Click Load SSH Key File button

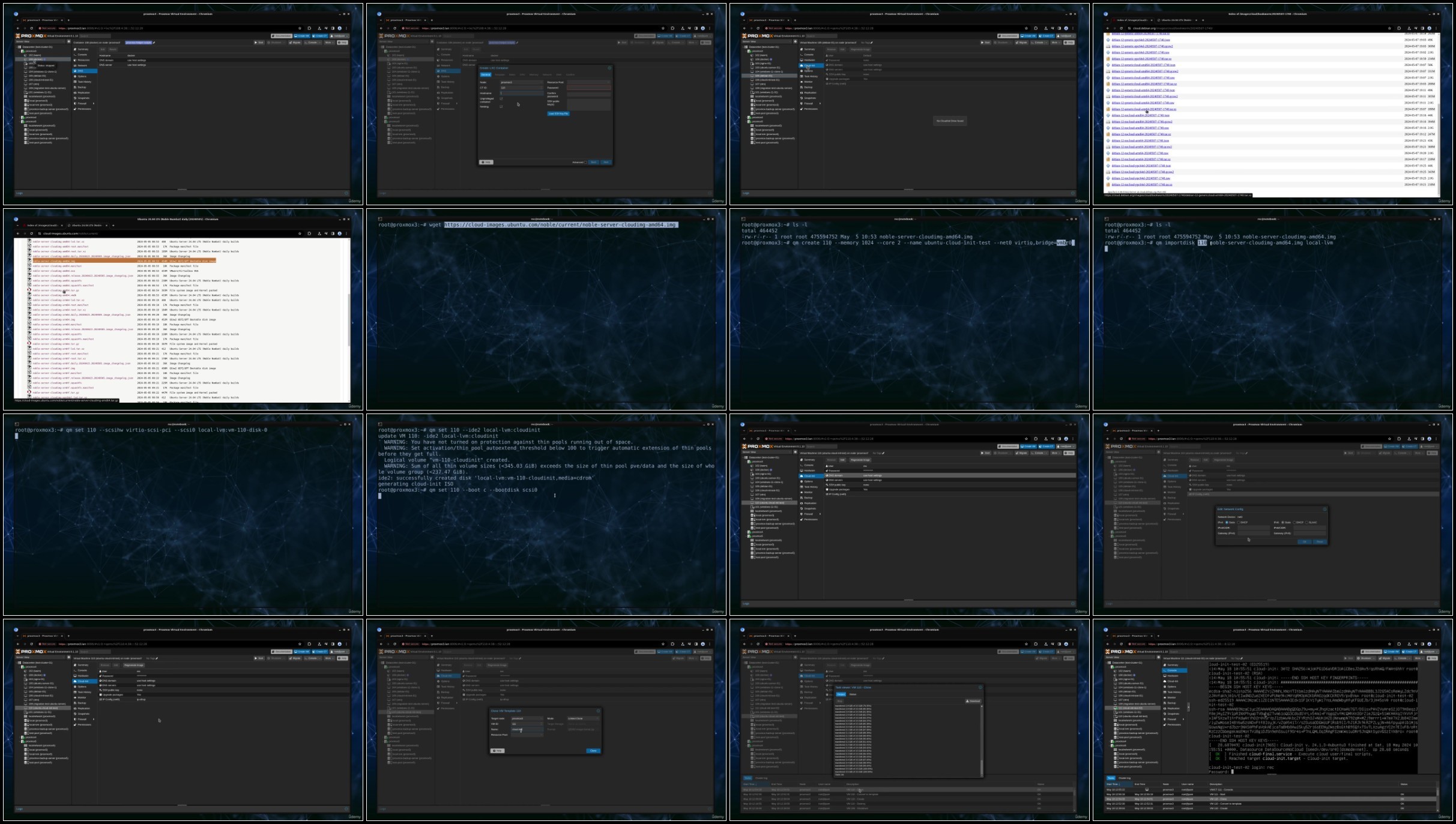click(x=558, y=113)
